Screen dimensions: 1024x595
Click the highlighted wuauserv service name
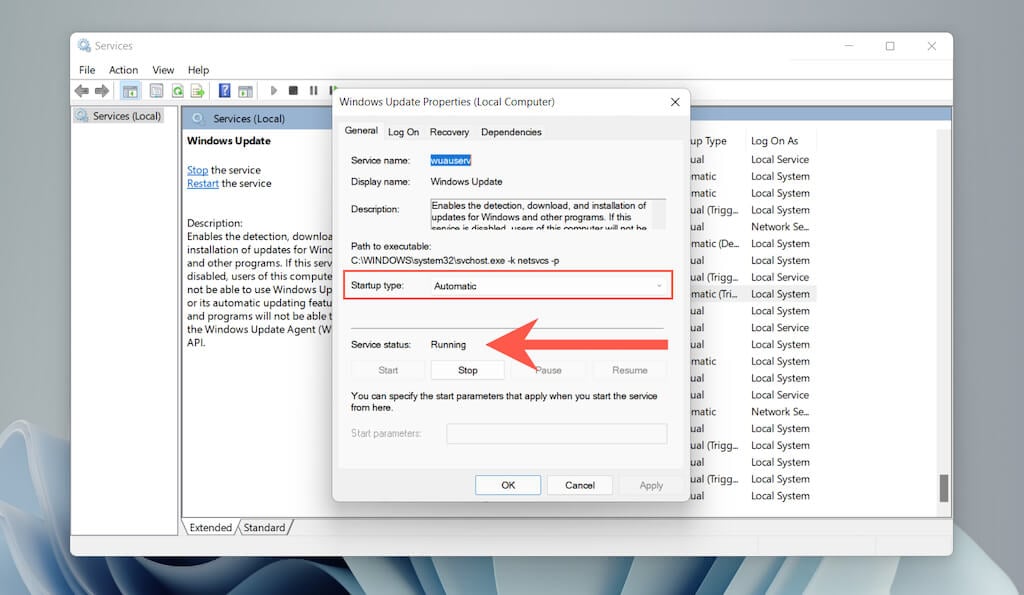pyautogui.click(x=451, y=160)
